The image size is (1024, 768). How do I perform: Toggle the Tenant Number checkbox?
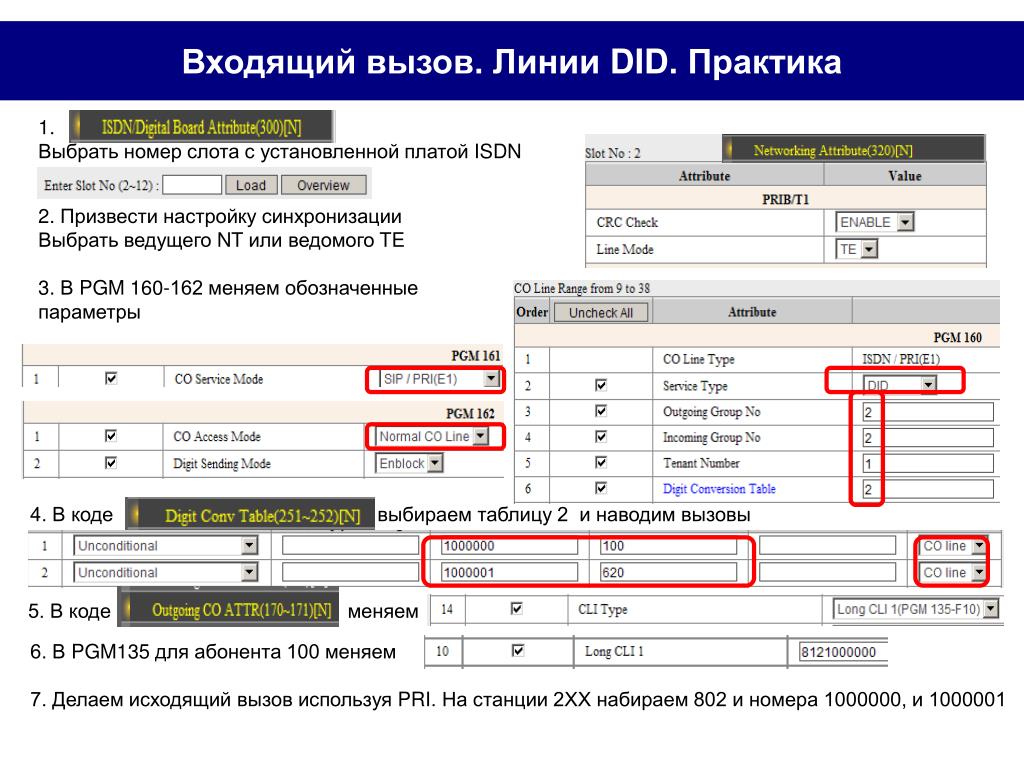(601, 462)
